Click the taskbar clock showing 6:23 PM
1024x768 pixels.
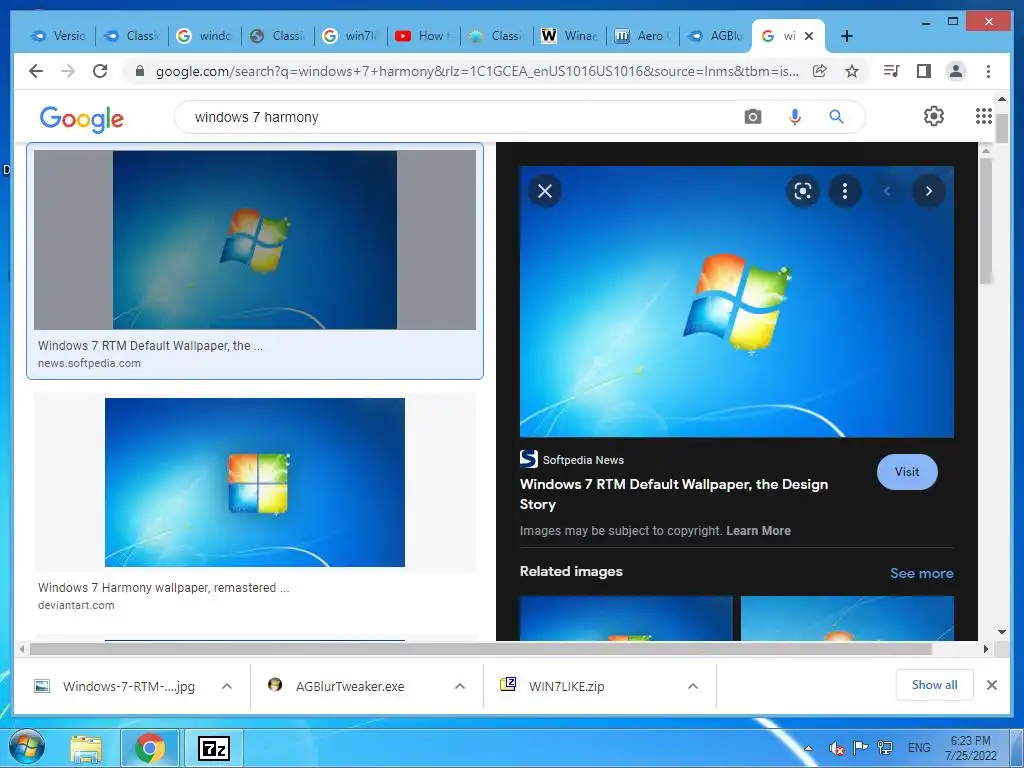click(970, 748)
